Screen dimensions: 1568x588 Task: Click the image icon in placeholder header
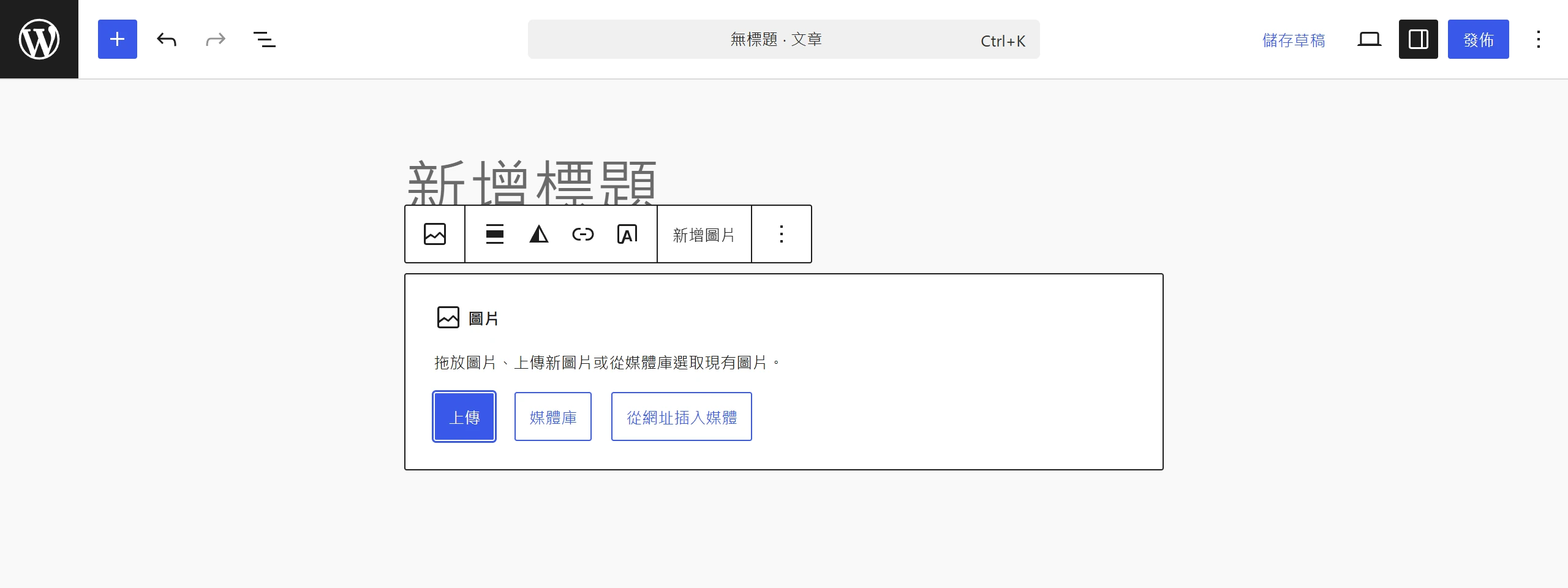448,317
